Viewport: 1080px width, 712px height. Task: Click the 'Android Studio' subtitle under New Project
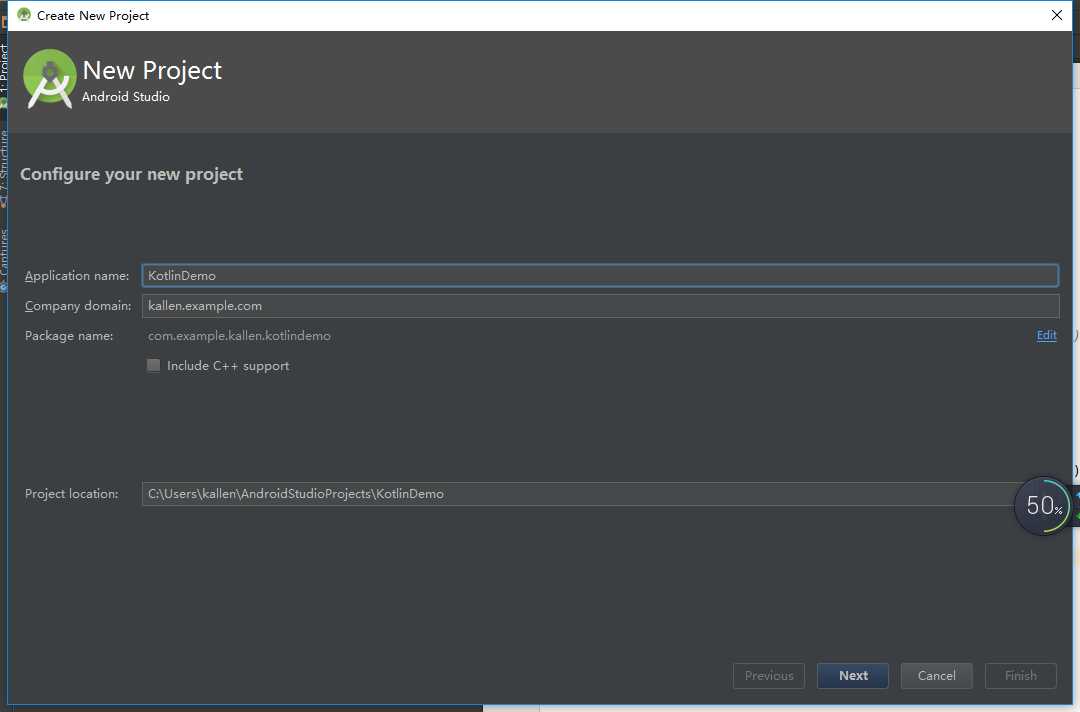[x=126, y=97]
